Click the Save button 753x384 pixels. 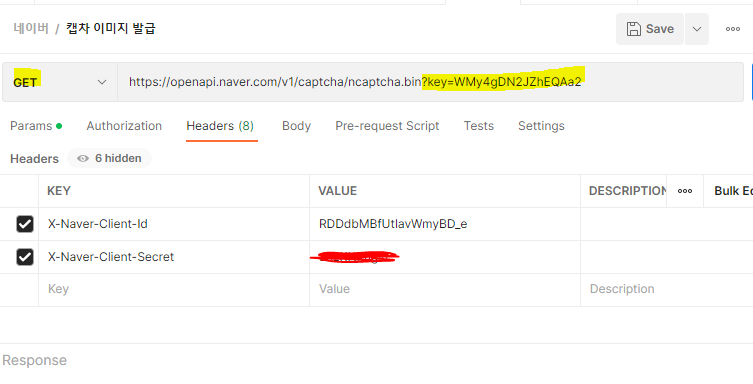coord(650,29)
